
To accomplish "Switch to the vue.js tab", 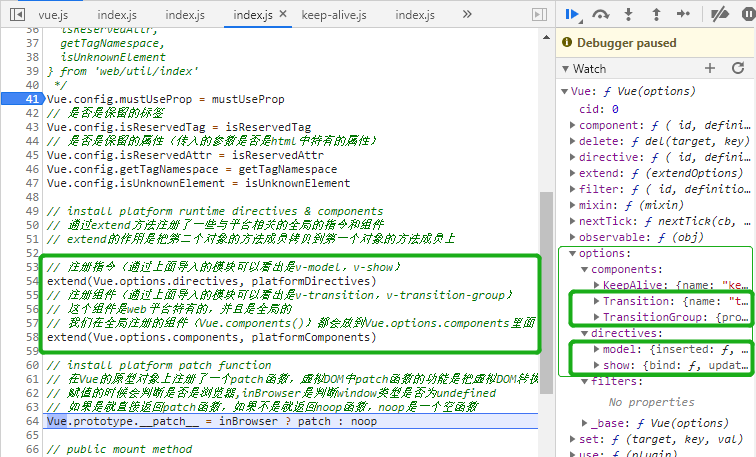I will (53, 15).
